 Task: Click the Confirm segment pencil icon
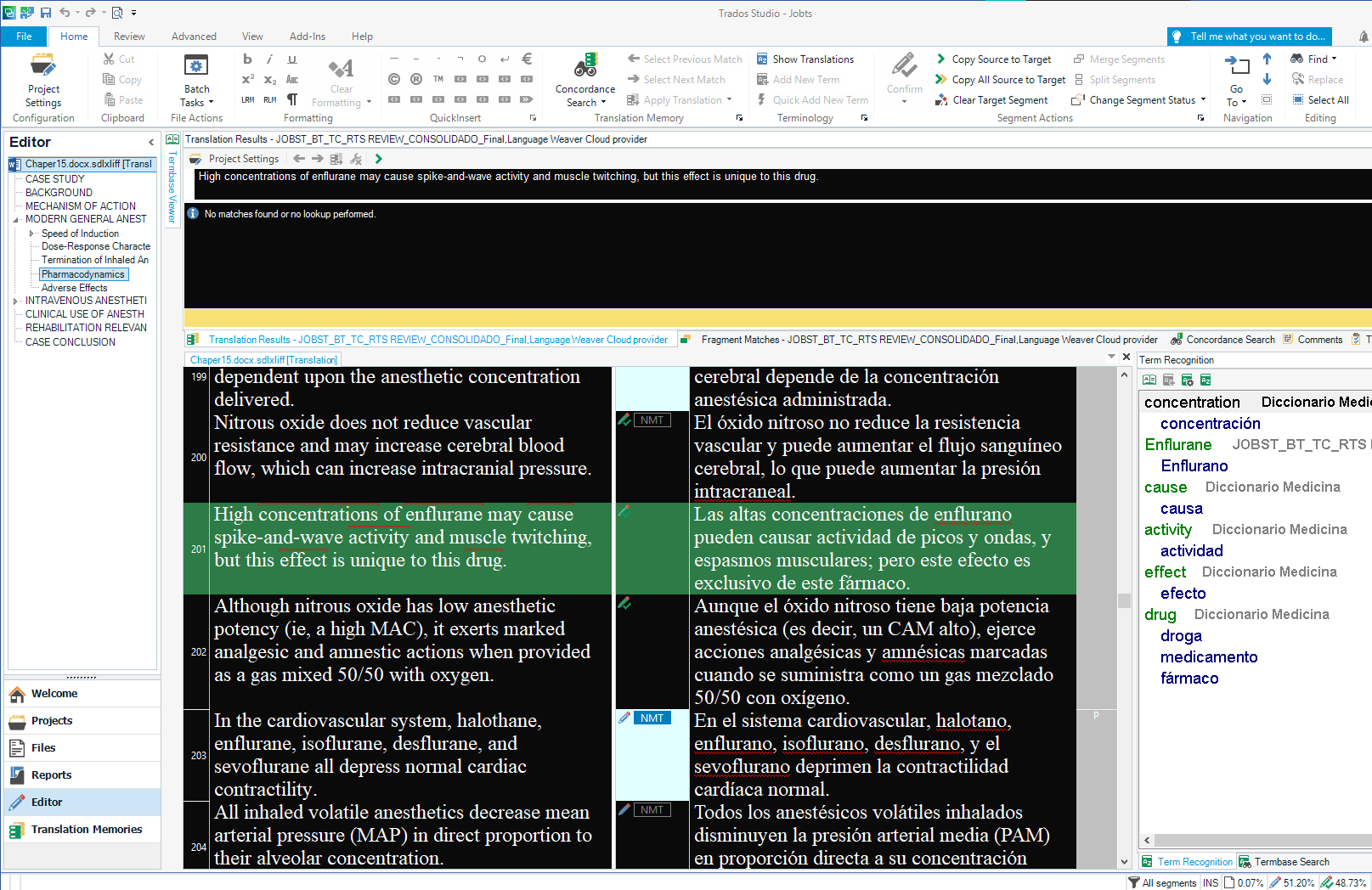point(904,66)
